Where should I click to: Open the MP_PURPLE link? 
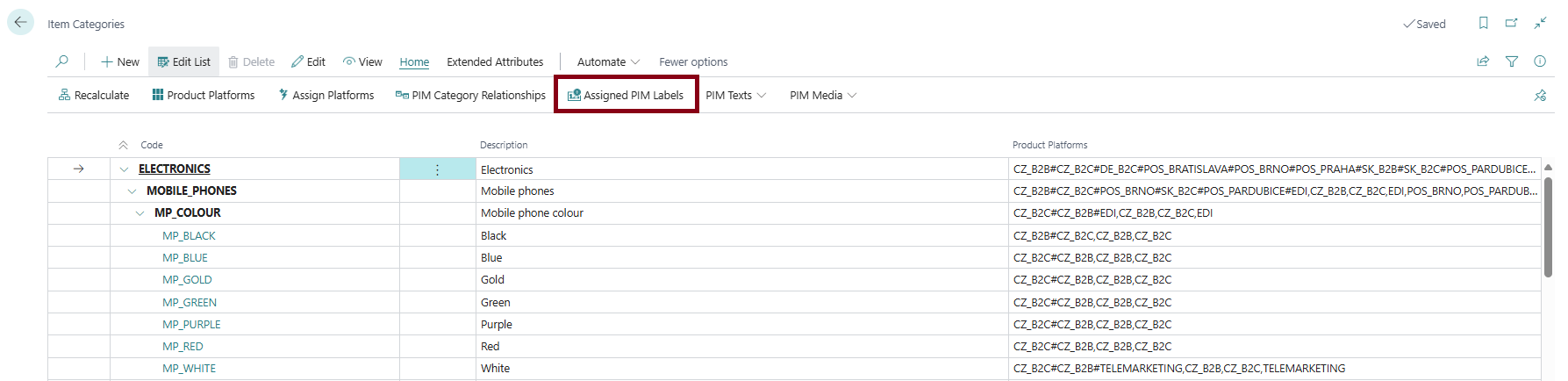191,325
